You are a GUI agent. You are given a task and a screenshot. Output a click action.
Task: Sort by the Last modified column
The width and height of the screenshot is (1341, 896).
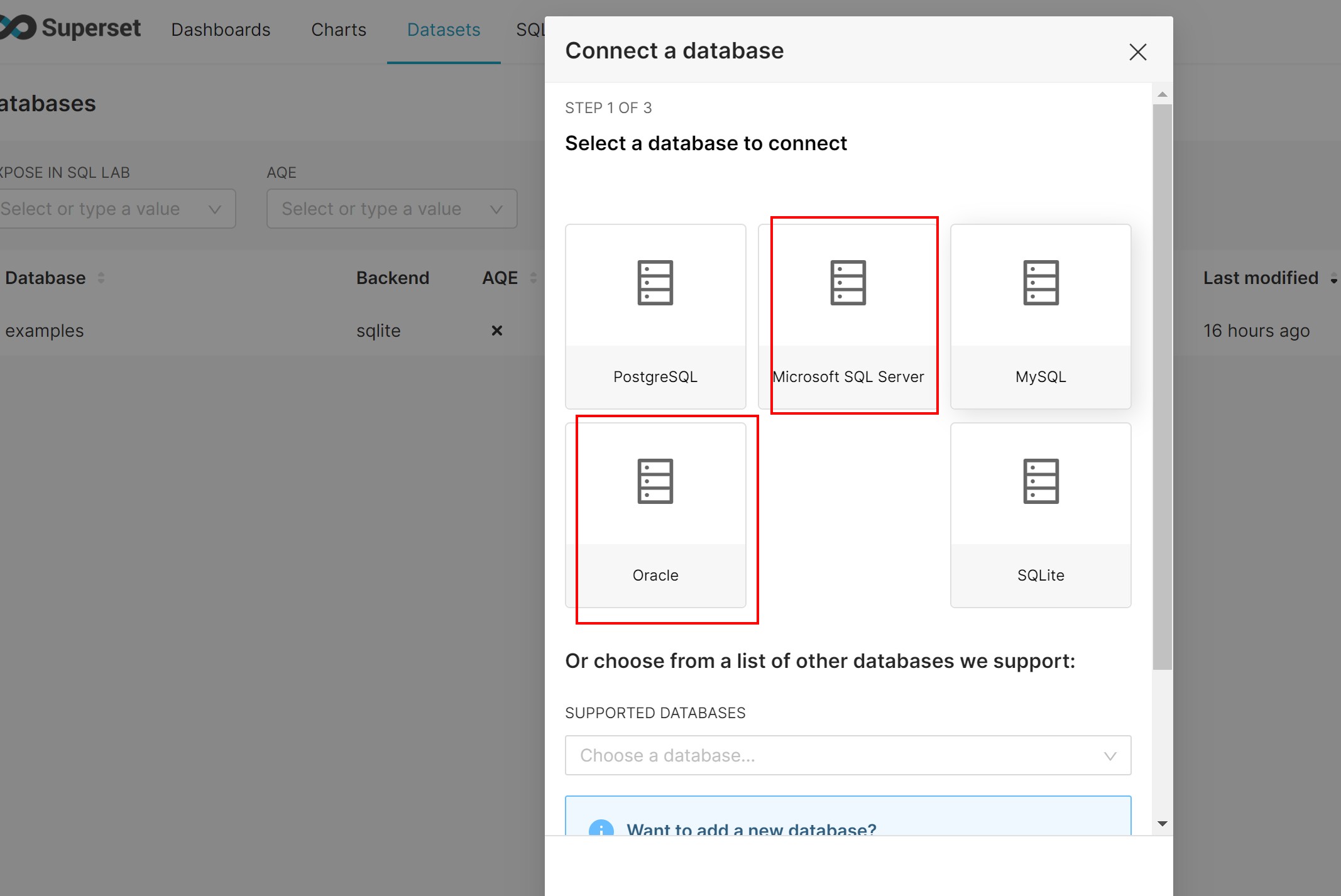pyautogui.click(x=1269, y=278)
